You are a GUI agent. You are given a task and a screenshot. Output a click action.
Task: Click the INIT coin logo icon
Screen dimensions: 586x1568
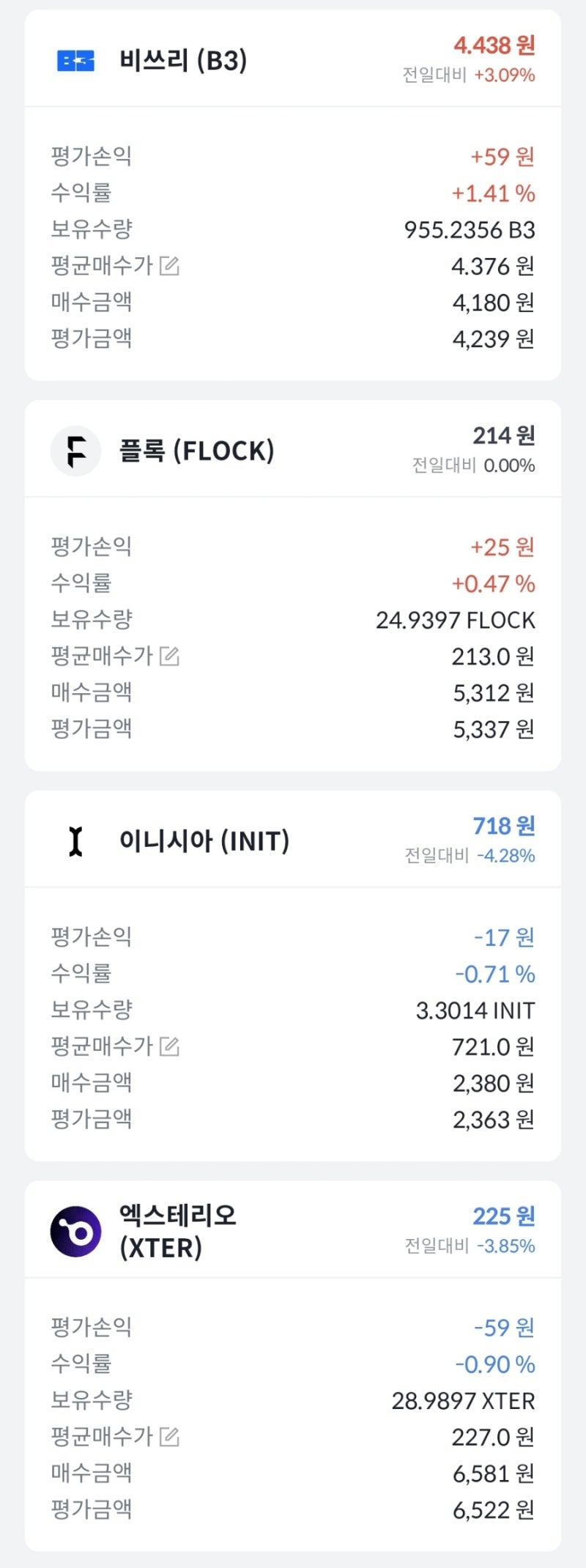tap(75, 841)
